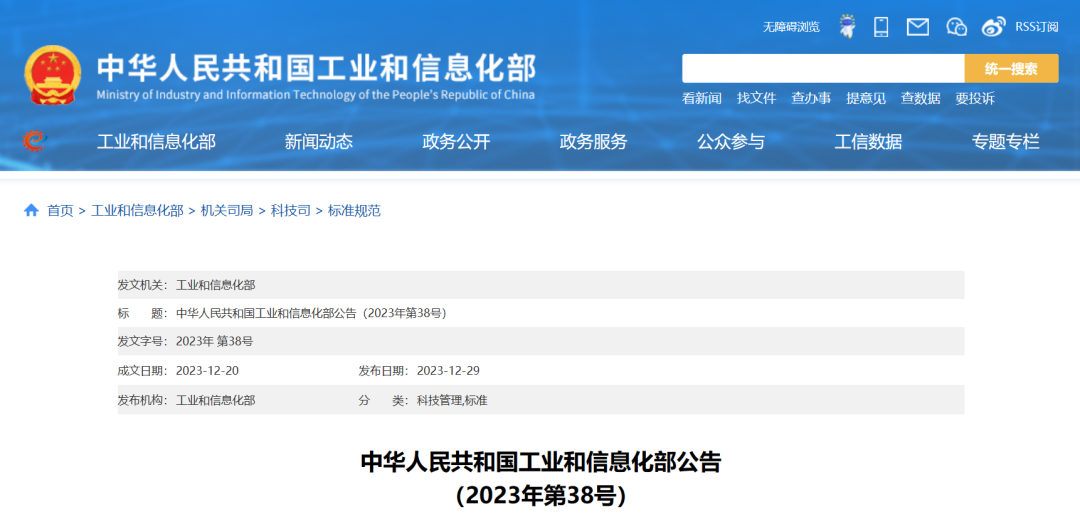Open the 工信数据 navigation item
Image resolution: width=1080 pixels, height=529 pixels.
point(868,142)
